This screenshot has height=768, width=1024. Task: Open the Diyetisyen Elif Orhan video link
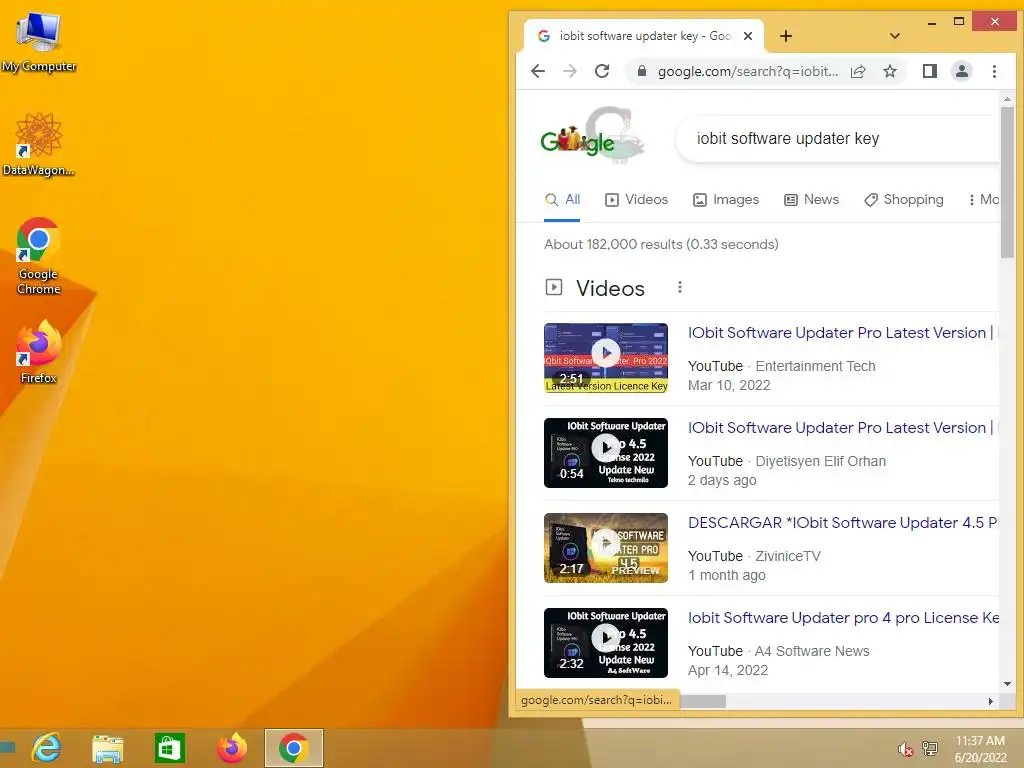[842, 428]
